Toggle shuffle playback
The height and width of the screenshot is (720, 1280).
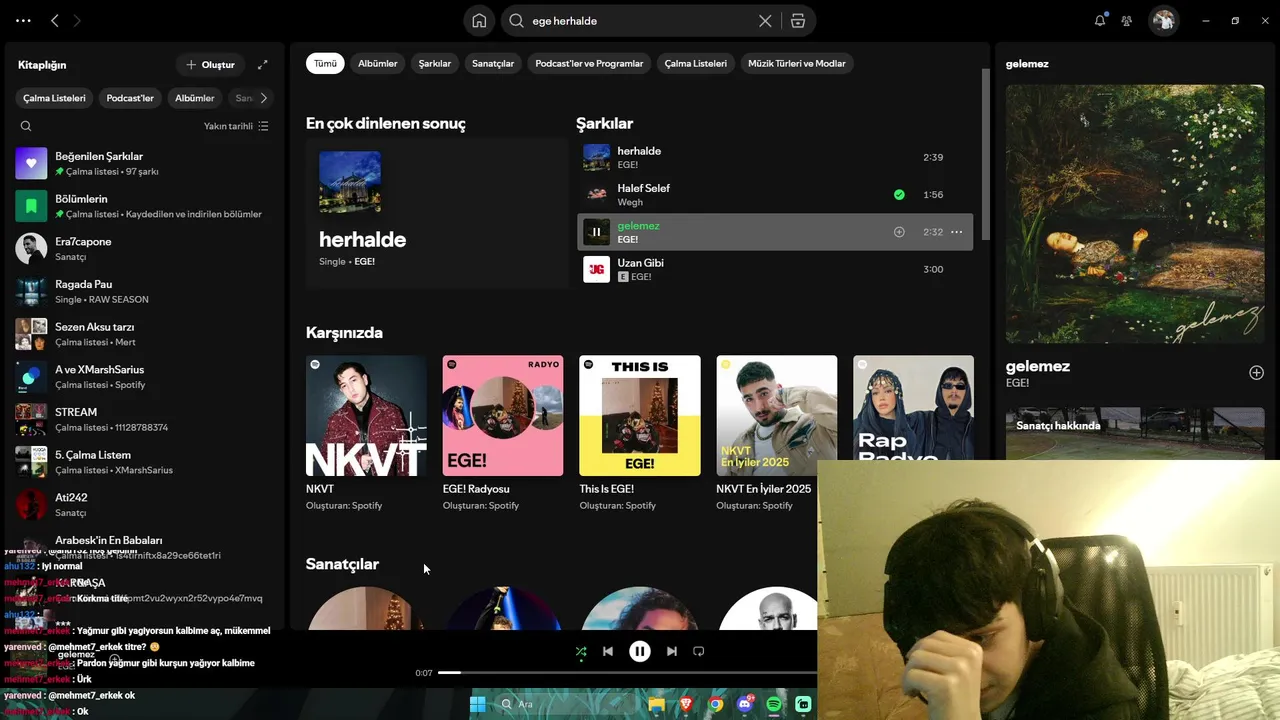click(581, 651)
